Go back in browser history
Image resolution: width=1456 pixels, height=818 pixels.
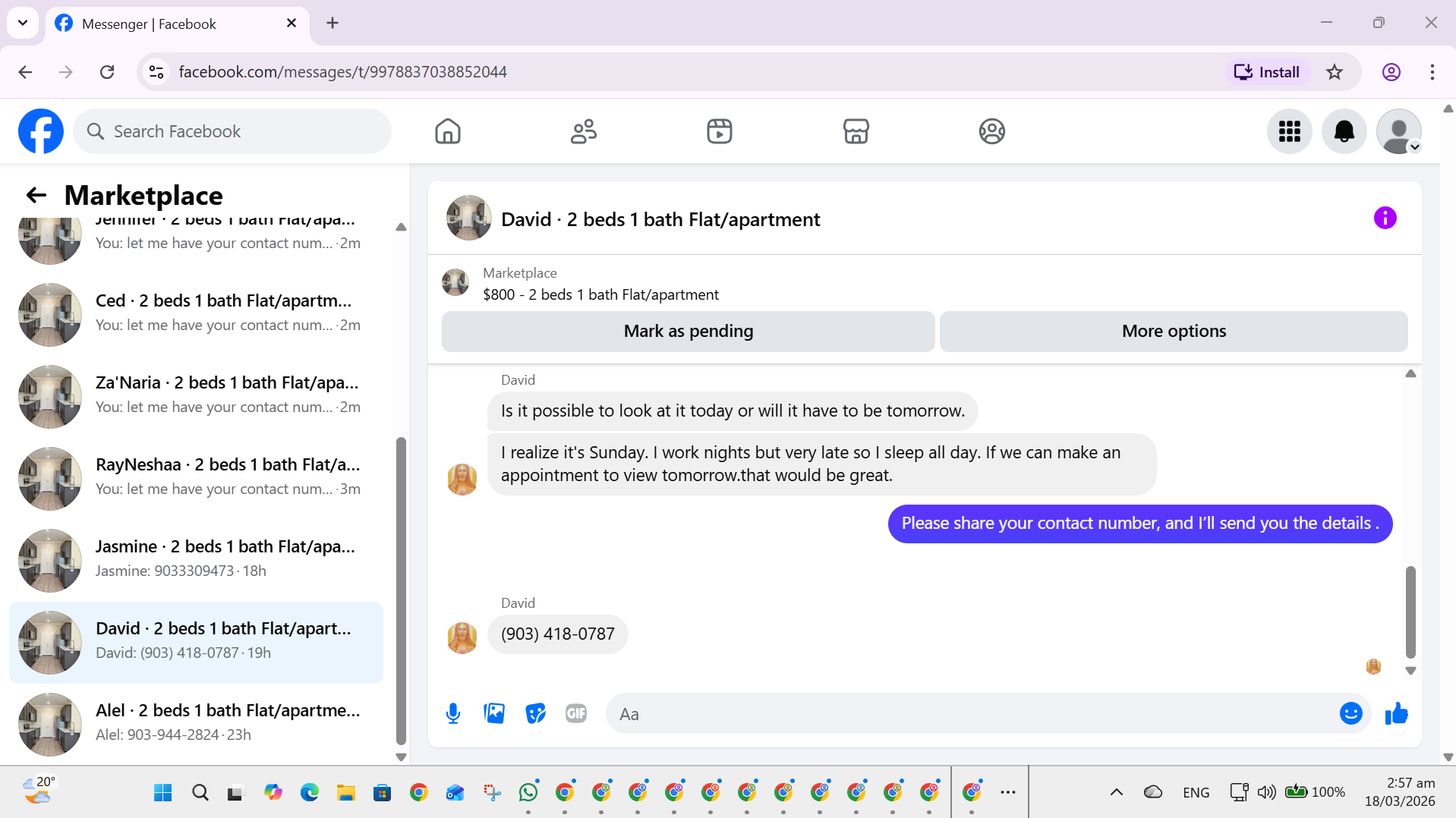(25, 72)
